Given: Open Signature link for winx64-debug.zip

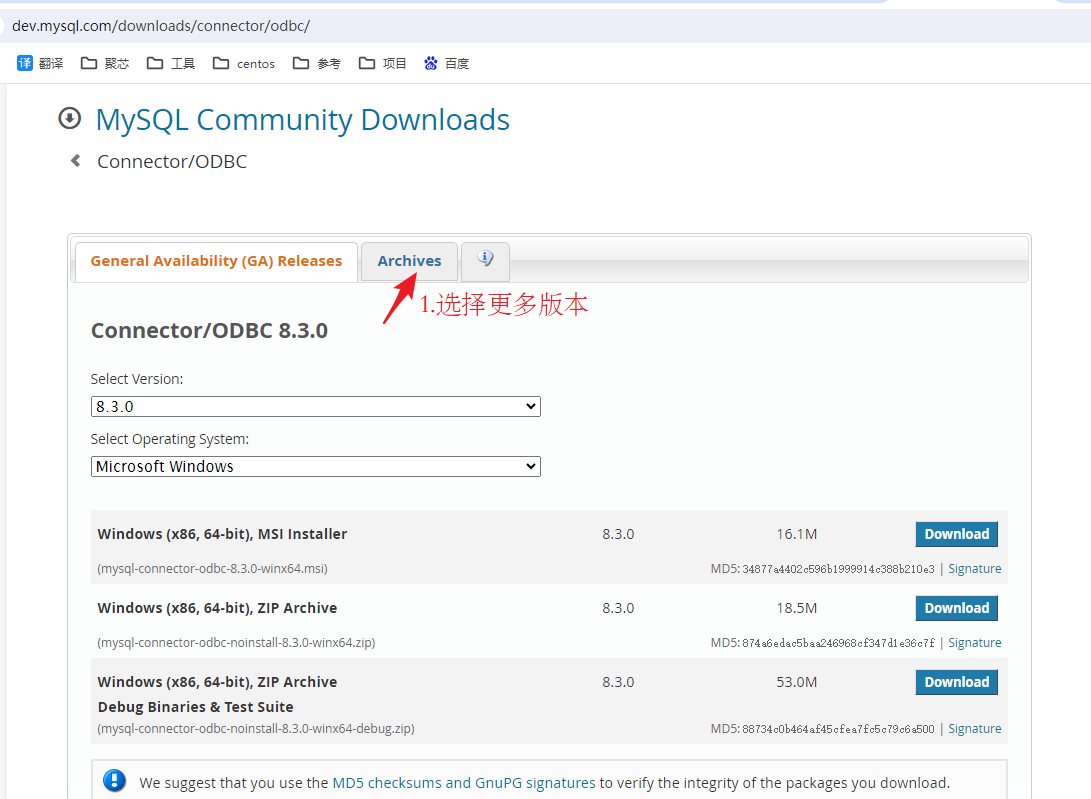Looking at the screenshot, I should (x=975, y=729).
